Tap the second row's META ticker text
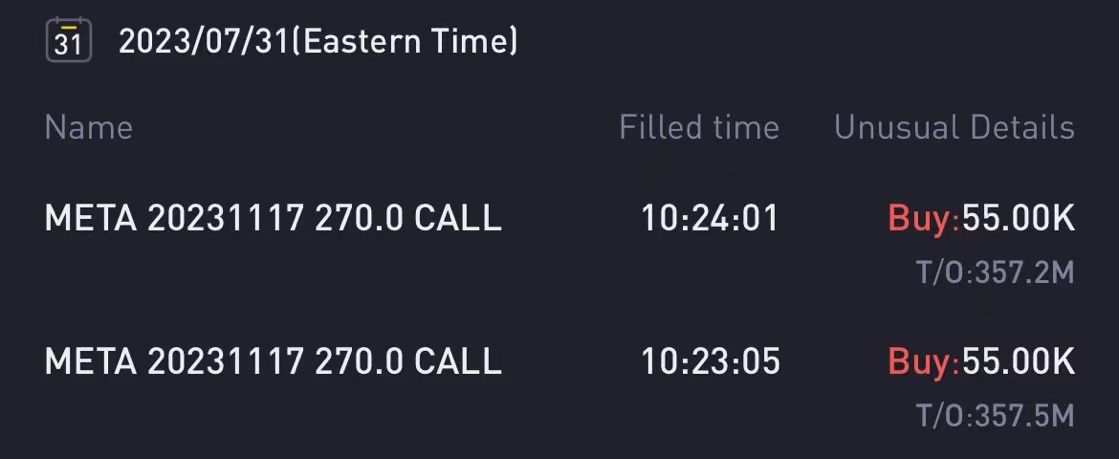Viewport: 1119px width, 459px height. [91, 360]
